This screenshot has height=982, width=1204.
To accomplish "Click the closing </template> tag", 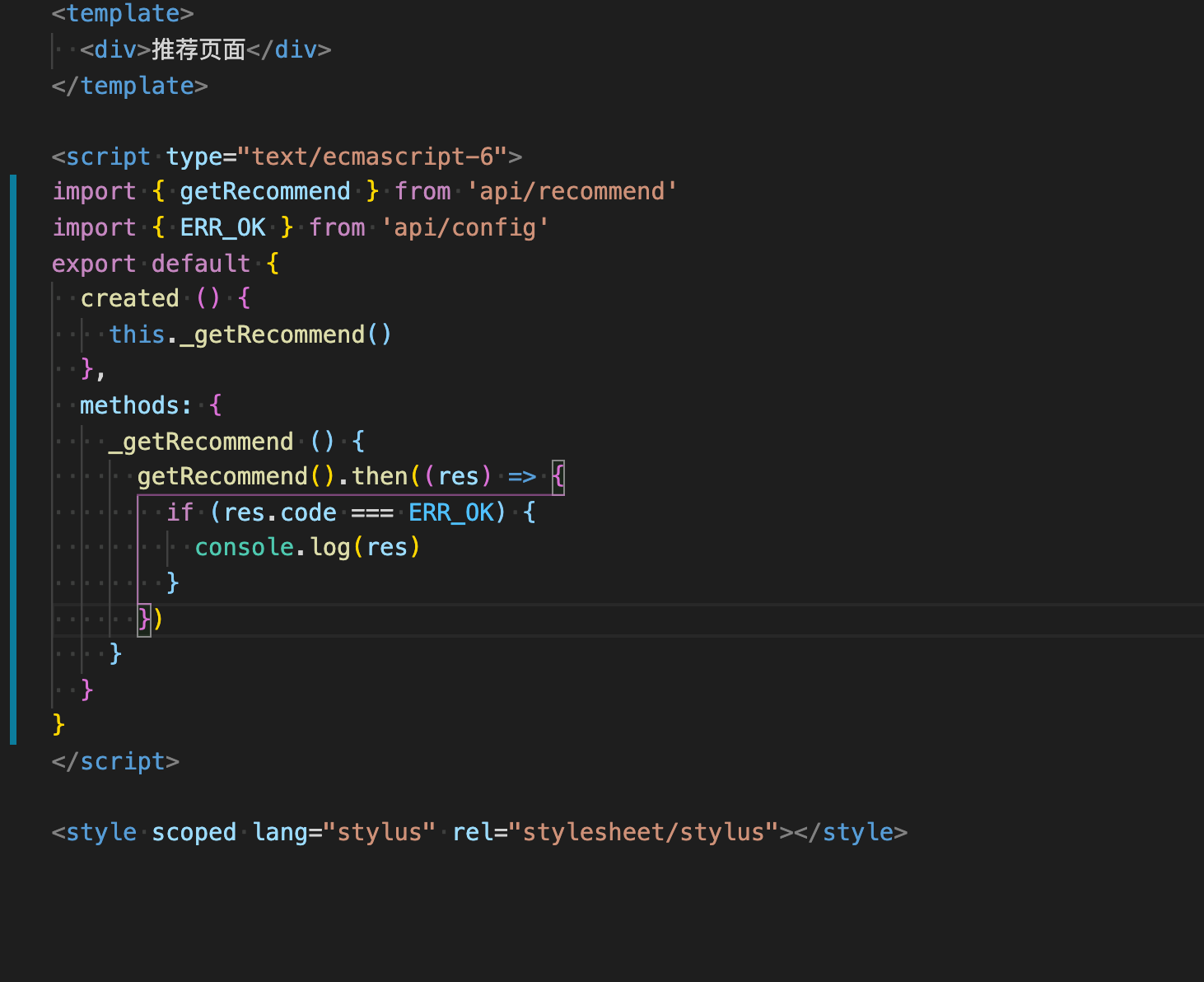I will [130, 86].
